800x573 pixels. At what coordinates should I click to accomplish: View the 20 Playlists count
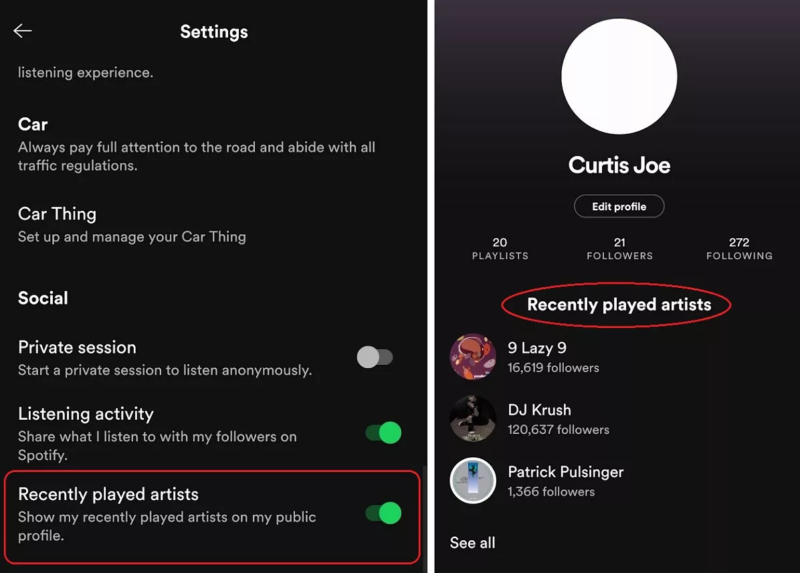[x=500, y=248]
